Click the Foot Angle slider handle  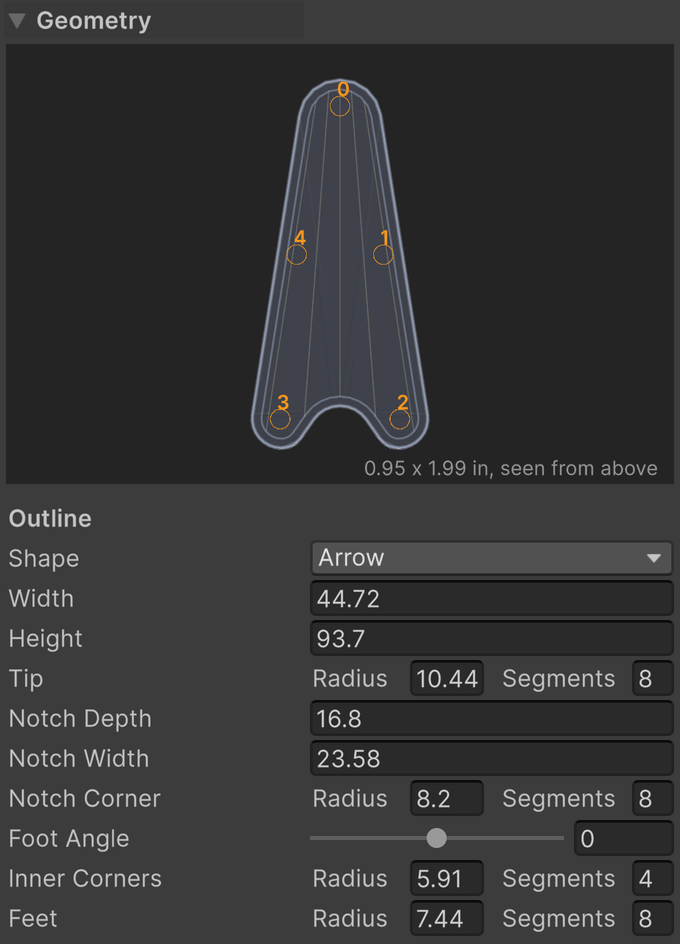(x=437, y=838)
